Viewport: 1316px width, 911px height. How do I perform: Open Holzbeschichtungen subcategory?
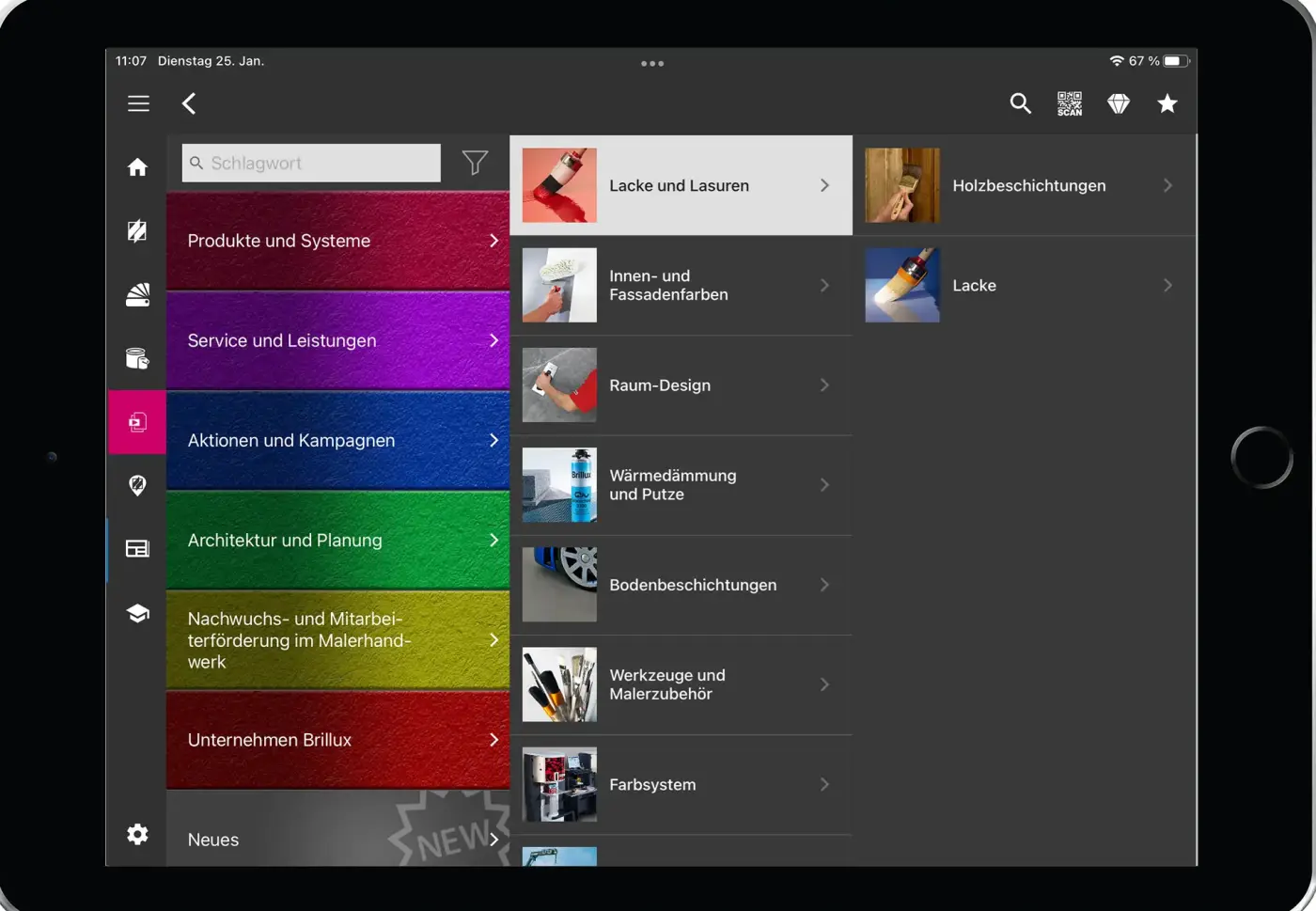[x=1025, y=185]
